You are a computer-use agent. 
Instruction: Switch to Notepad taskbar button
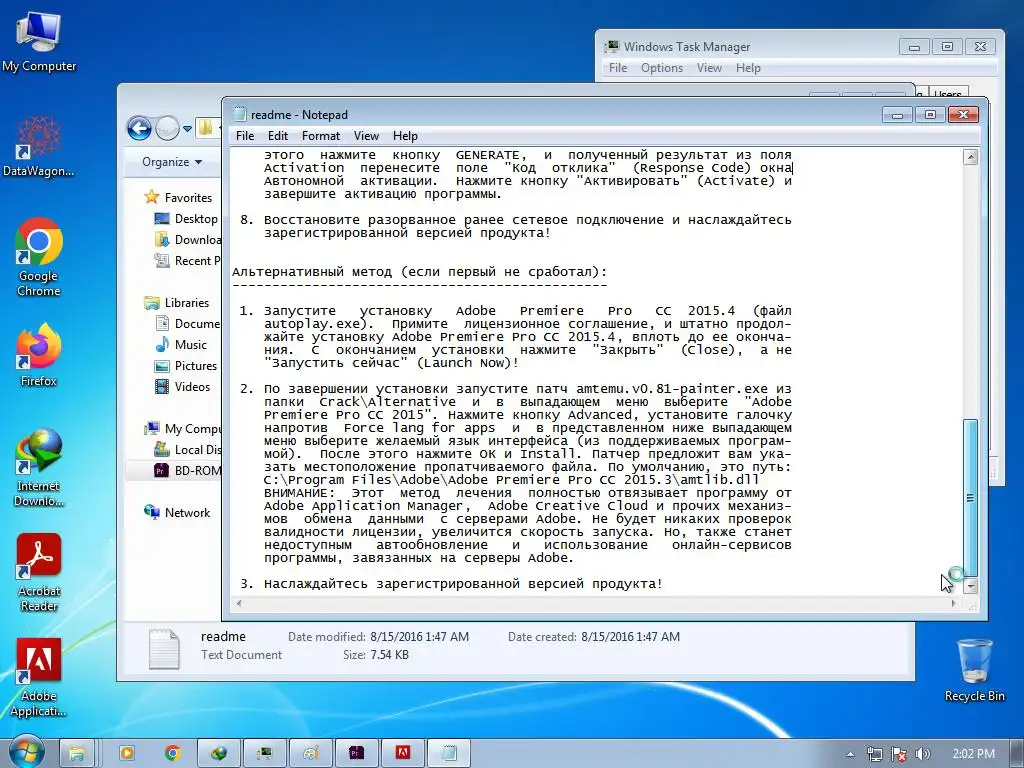coord(449,754)
